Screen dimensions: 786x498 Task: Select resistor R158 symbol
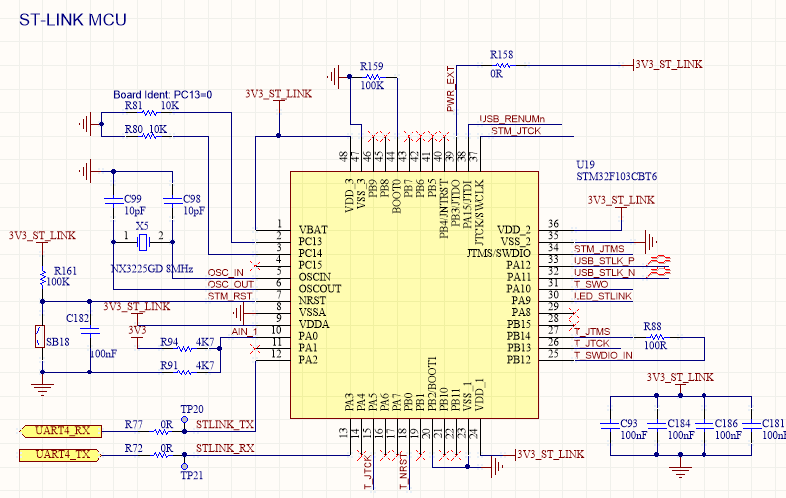tap(501, 65)
